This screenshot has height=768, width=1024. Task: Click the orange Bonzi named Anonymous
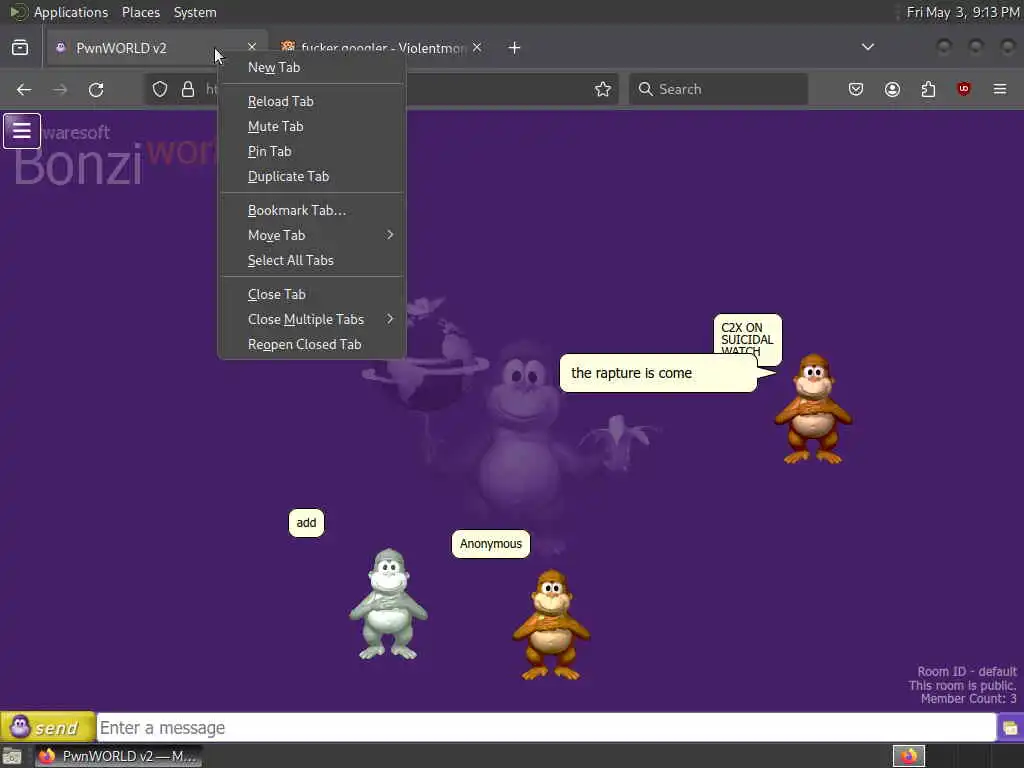pyautogui.click(x=551, y=625)
